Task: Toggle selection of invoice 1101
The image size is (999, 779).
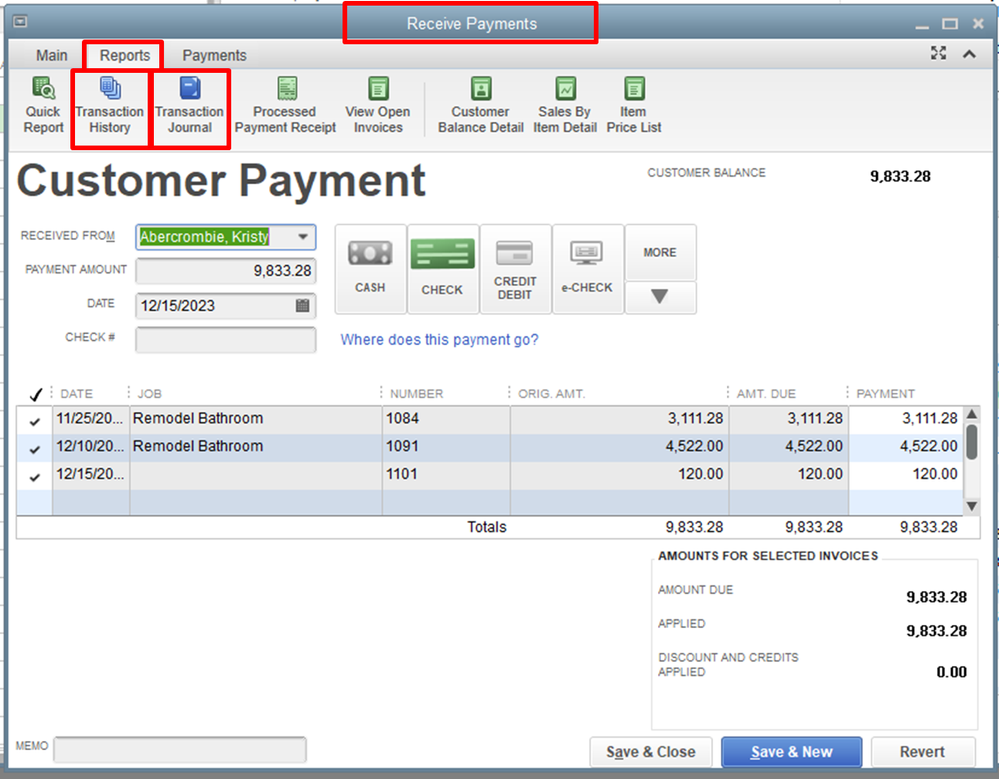Action: pyautogui.click(x=34, y=472)
